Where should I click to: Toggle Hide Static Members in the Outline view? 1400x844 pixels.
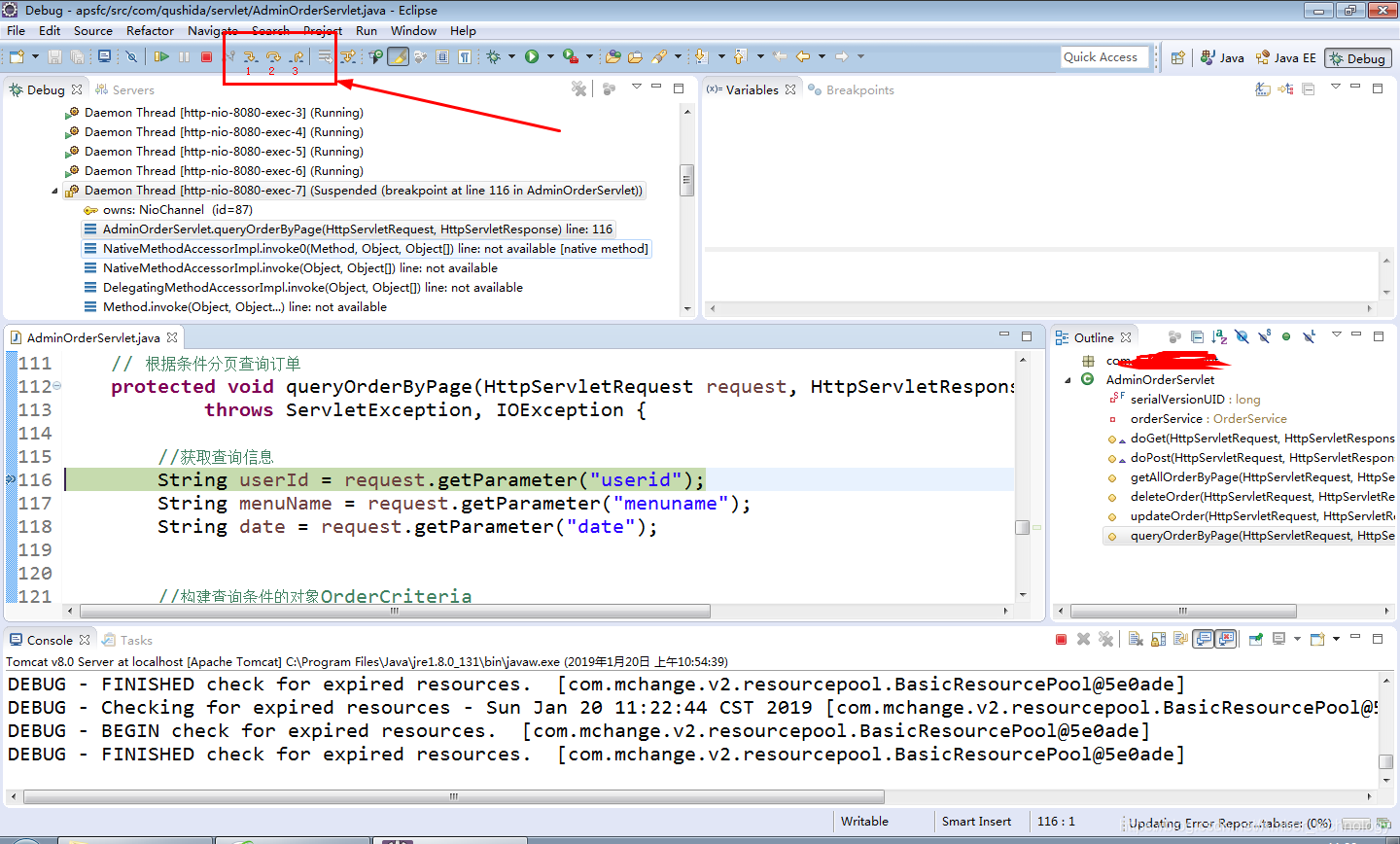(1264, 336)
